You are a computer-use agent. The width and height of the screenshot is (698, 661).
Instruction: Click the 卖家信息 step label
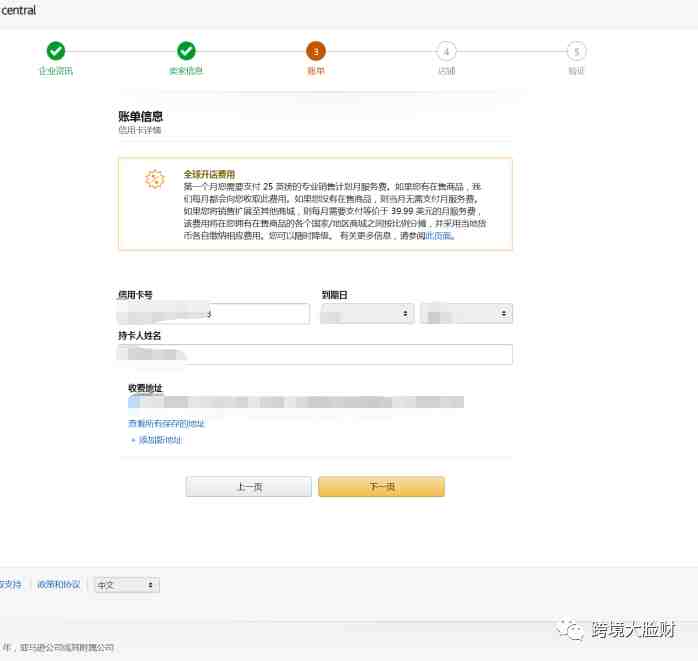tap(186, 71)
